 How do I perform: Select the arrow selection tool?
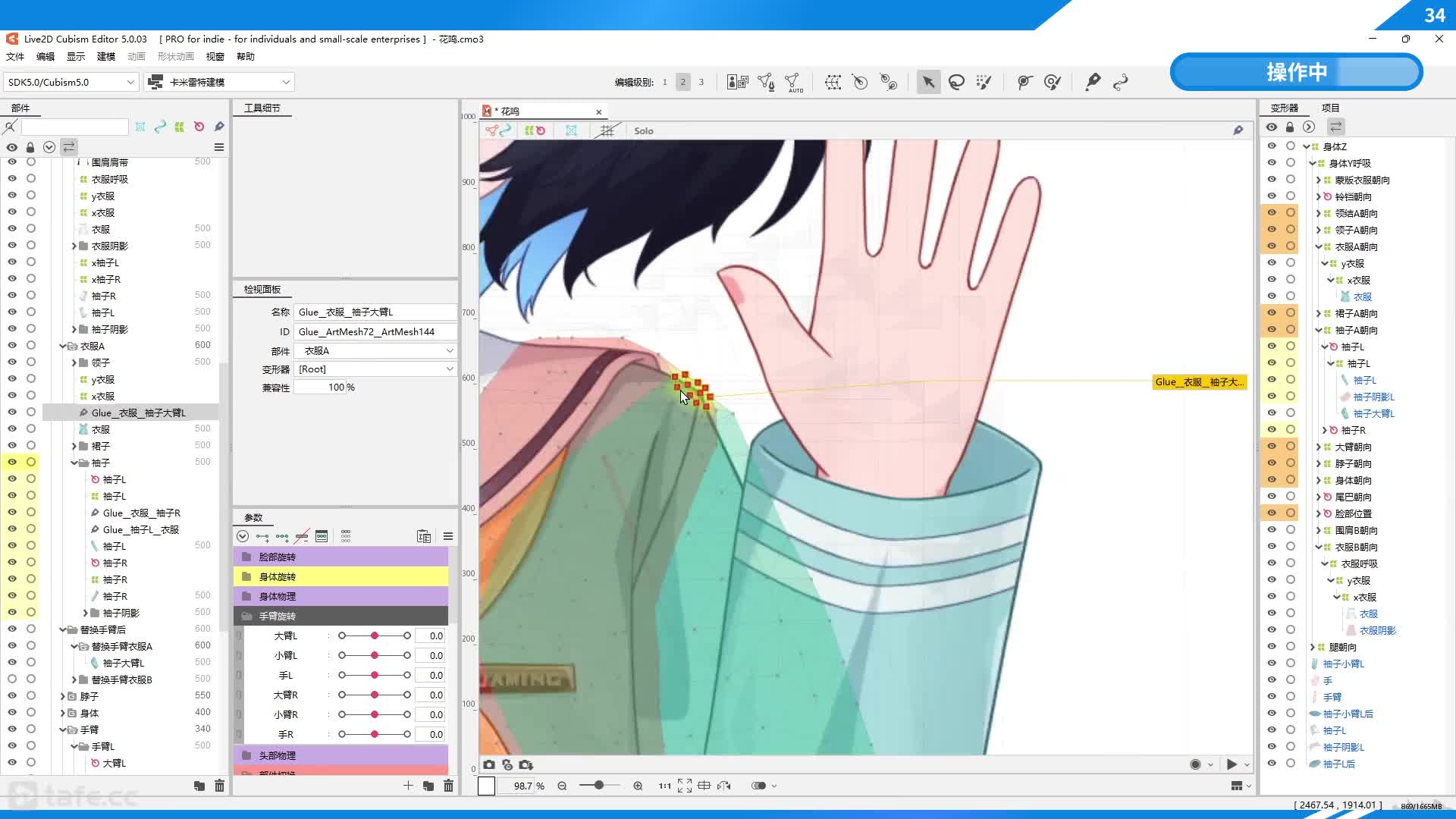928,82
